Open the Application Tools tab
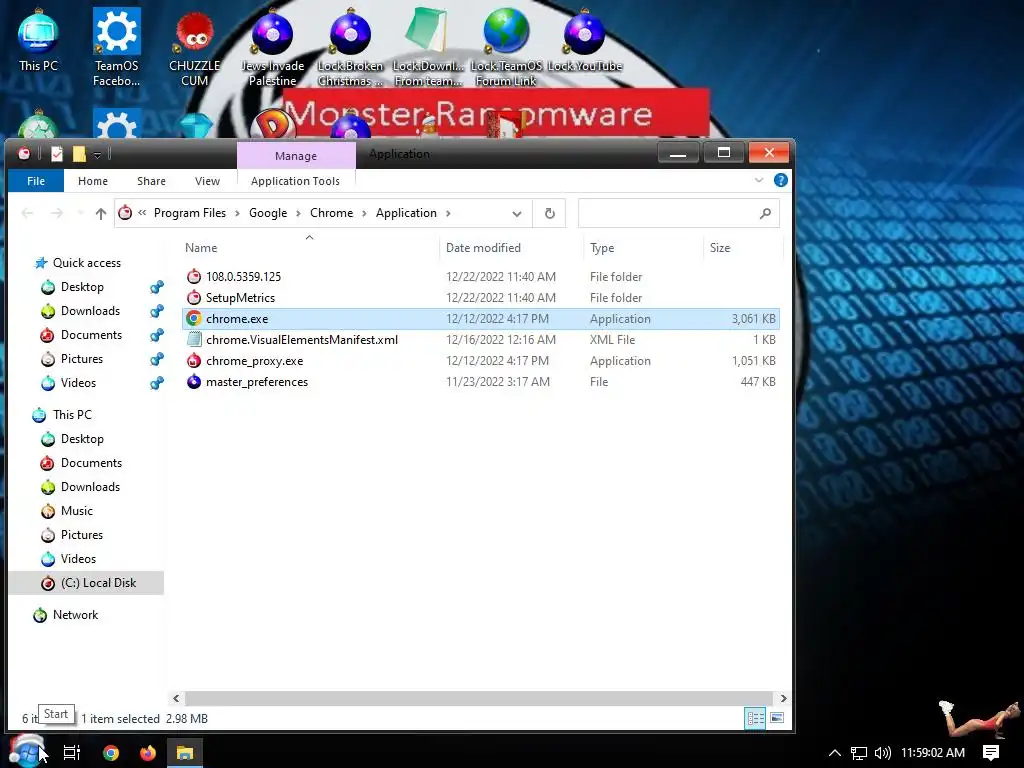This screenshot has width=1024, height=768. [295, 181]
